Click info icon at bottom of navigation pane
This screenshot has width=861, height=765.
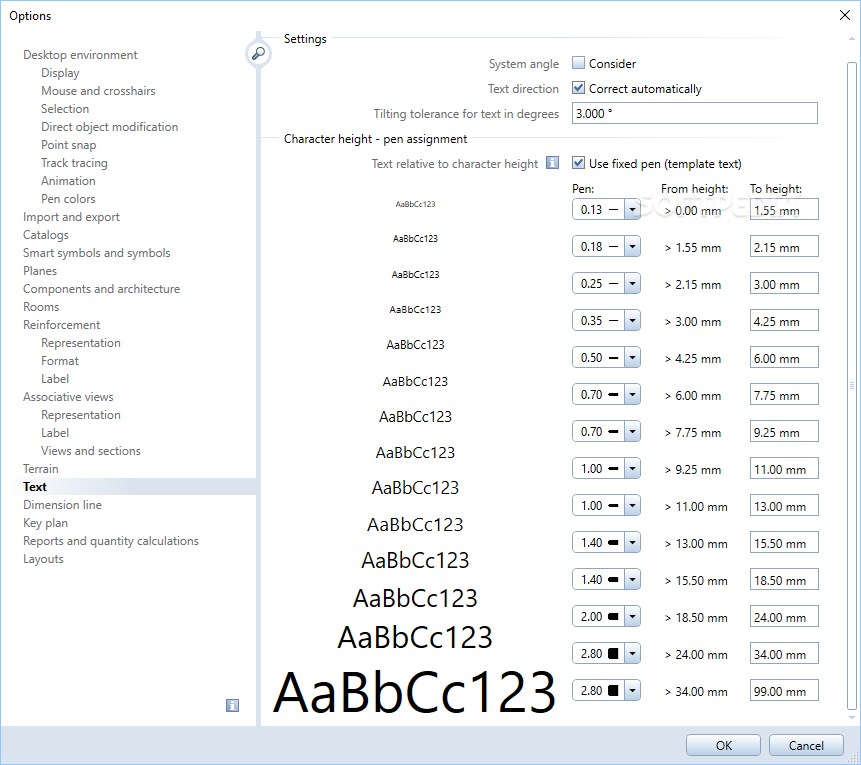pyautogui.click(x=232, y=705)
